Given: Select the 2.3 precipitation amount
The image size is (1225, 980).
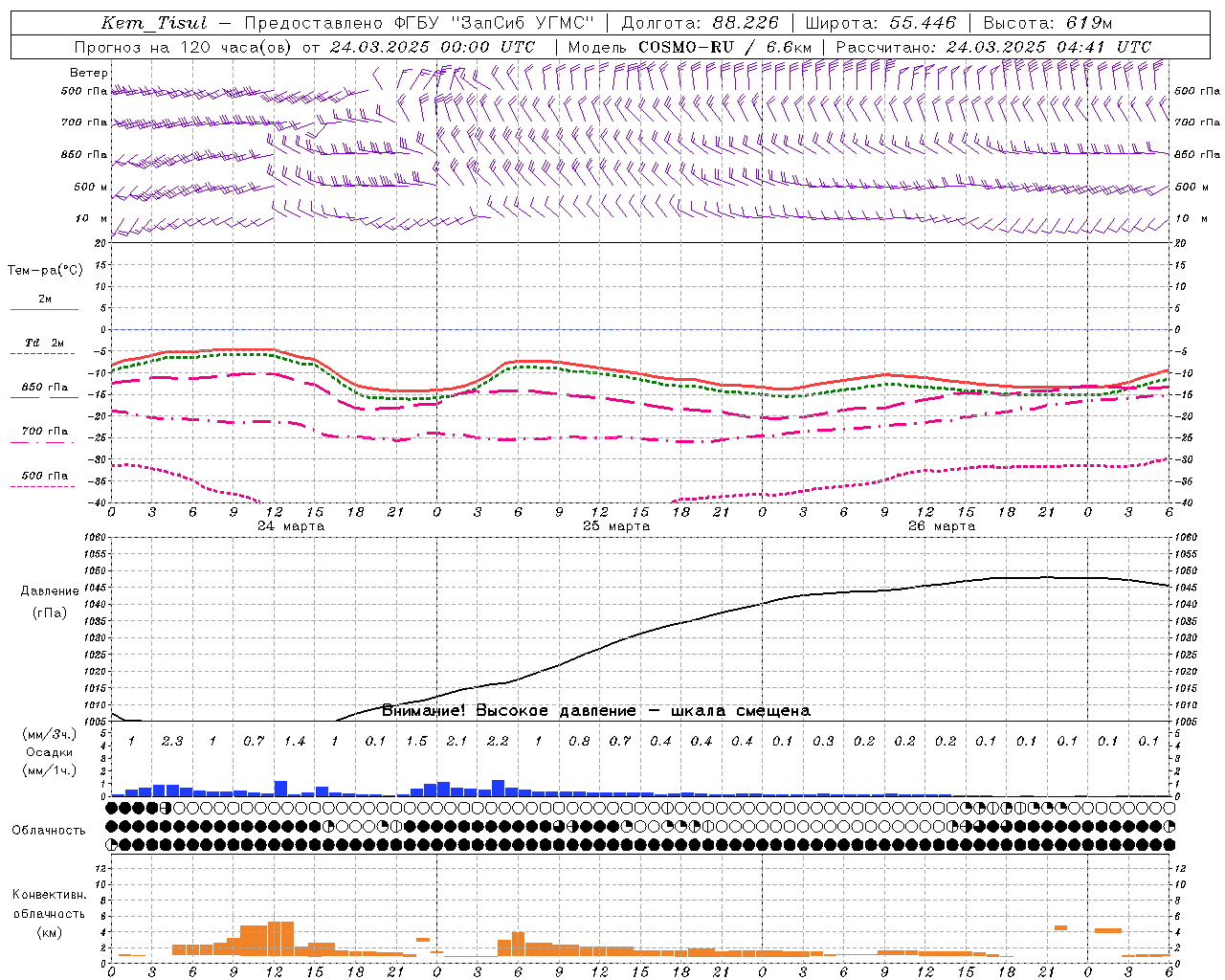Looking at the screenshot, I should [x=172, y=742].
